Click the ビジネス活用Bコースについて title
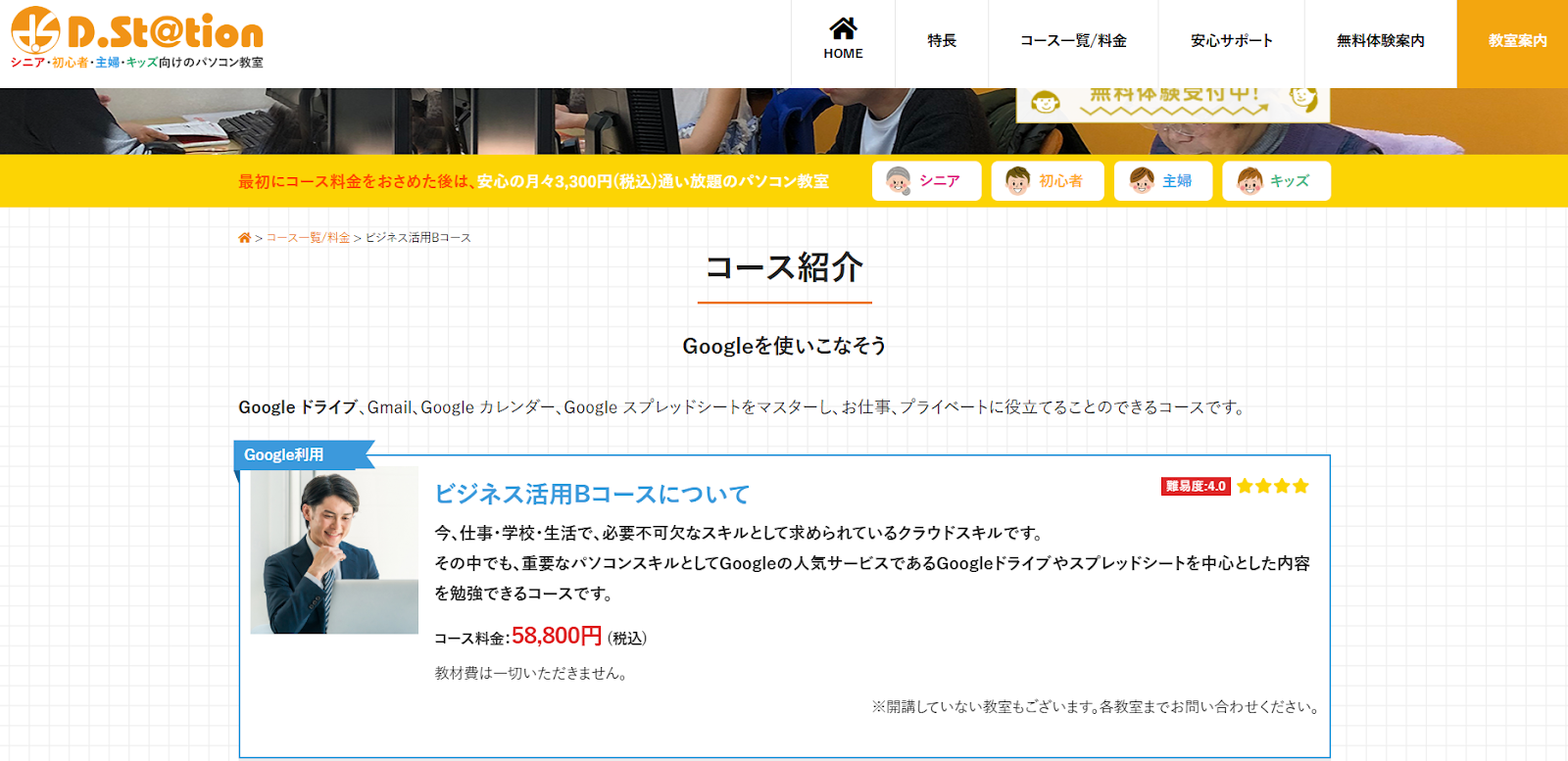1568x761 pixels. pos(592,495)
